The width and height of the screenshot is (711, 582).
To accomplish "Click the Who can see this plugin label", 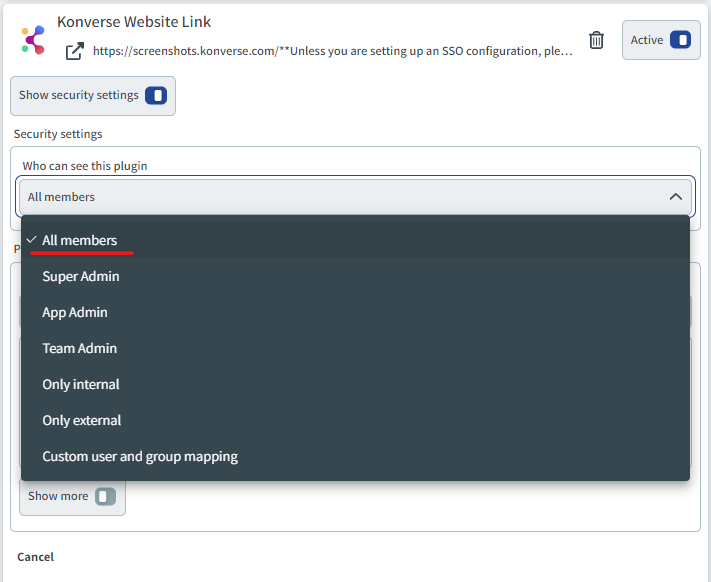I will coord(85,166).
